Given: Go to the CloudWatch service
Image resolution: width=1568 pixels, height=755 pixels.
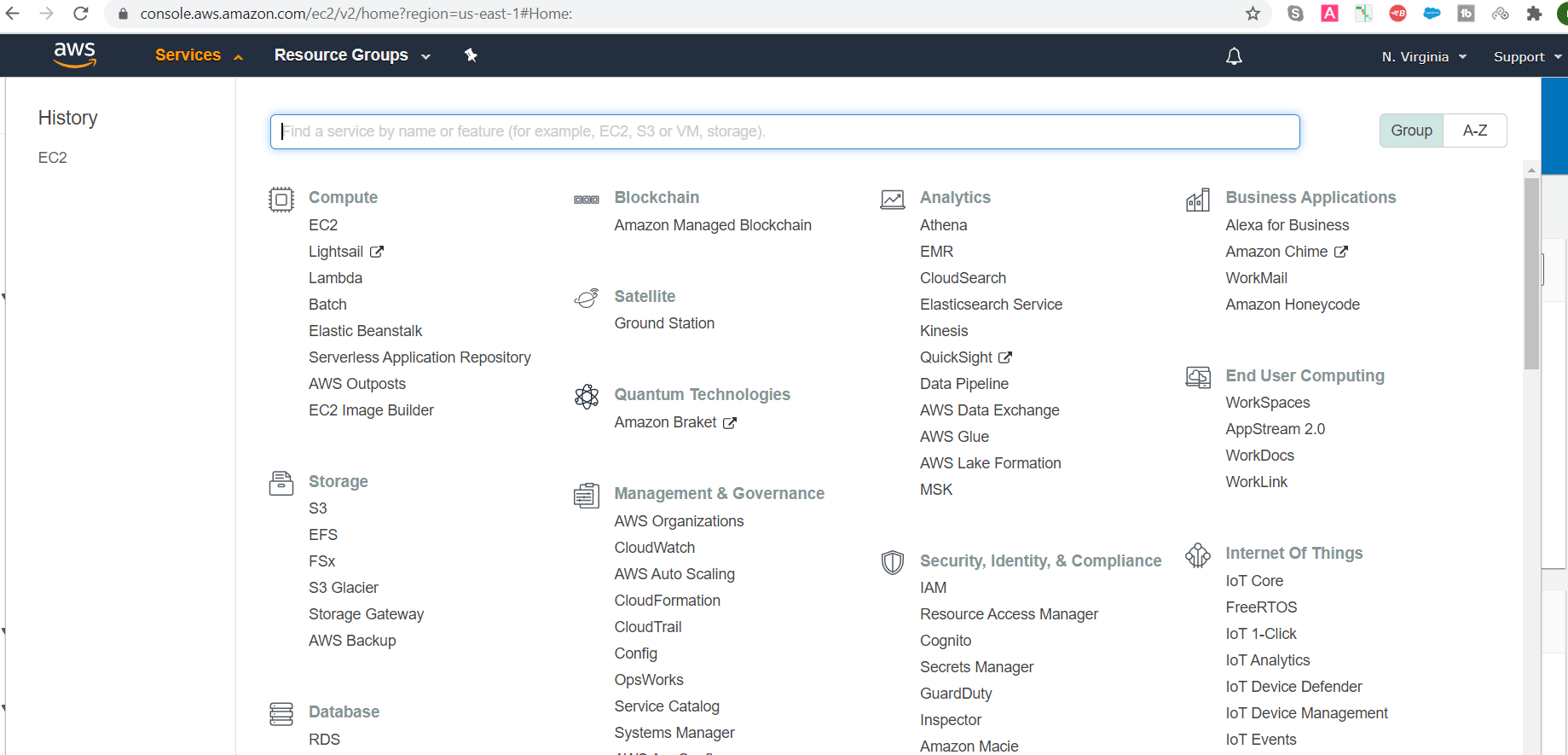Looking at the screenshot, I should point(654,548).
